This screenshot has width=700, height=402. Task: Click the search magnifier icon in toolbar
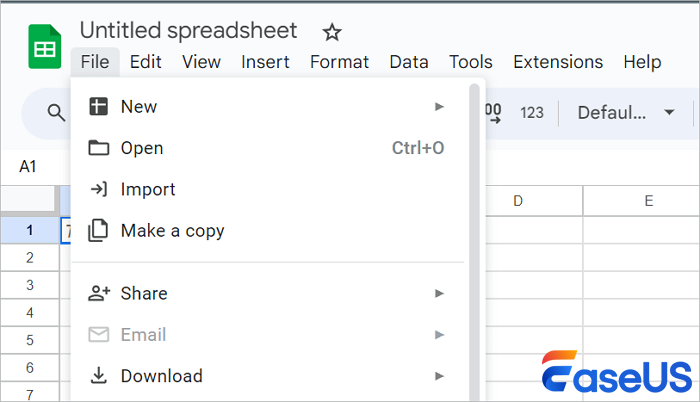(56, 113)
